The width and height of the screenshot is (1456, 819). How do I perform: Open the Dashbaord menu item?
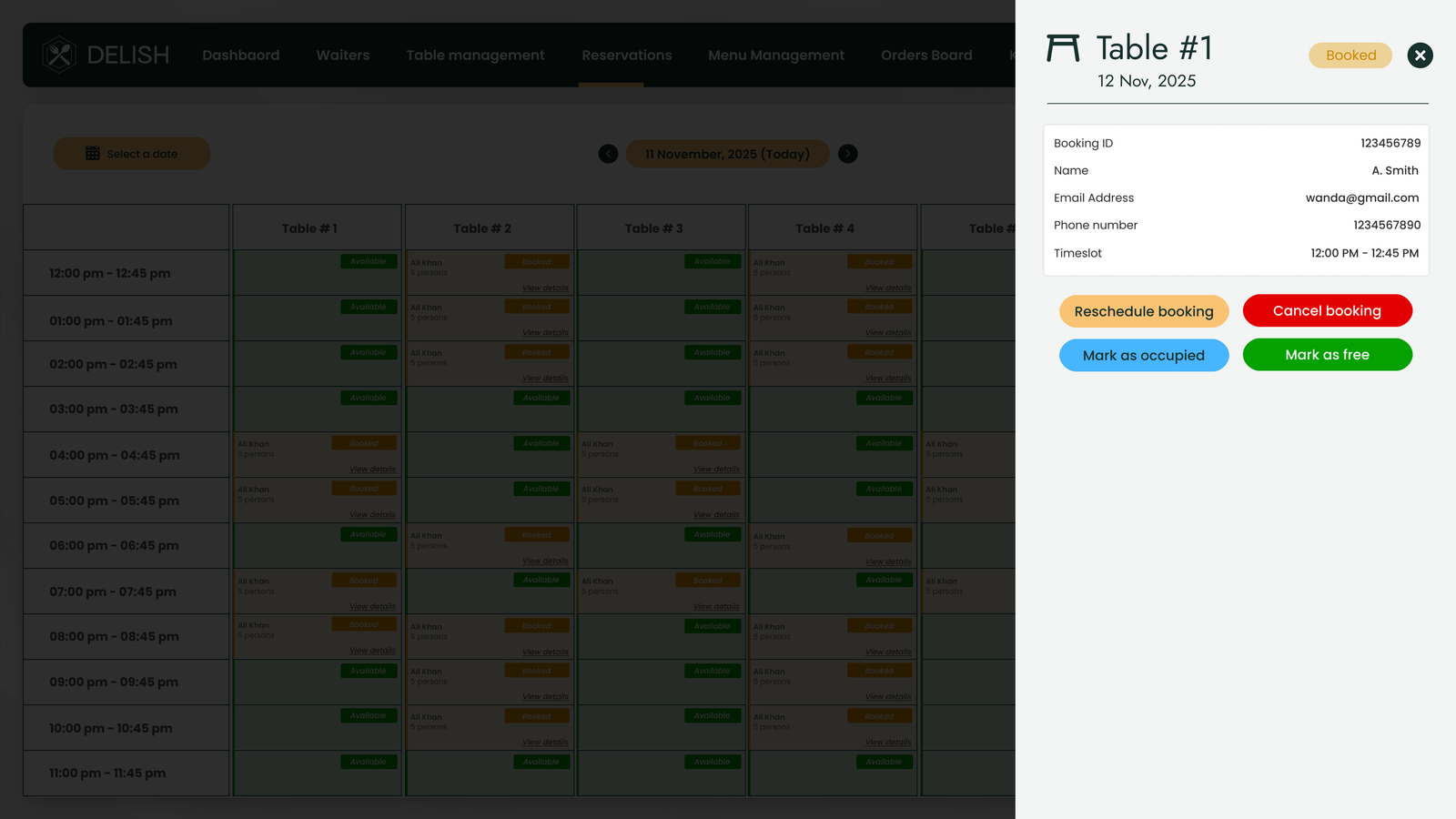click(241, 56)
